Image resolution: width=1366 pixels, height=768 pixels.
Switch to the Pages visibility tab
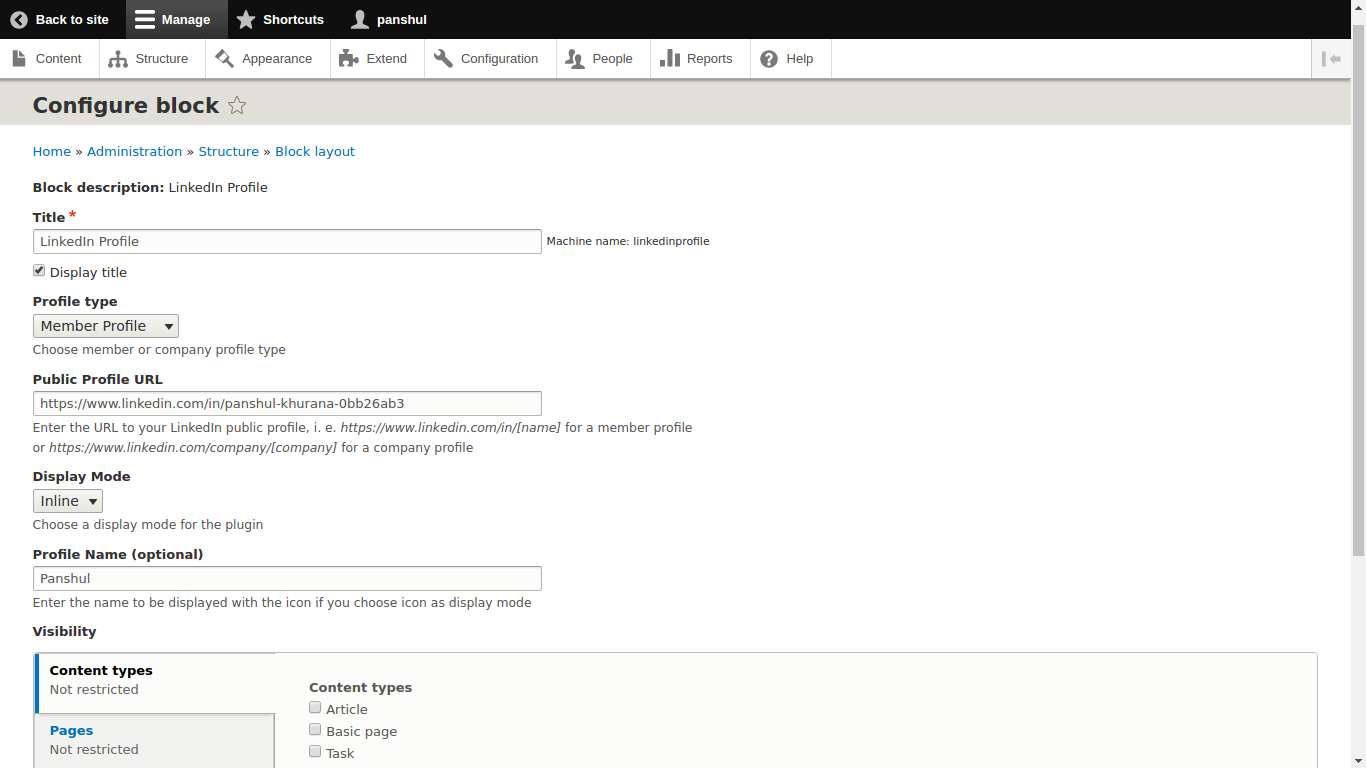[x=155, y=740]
